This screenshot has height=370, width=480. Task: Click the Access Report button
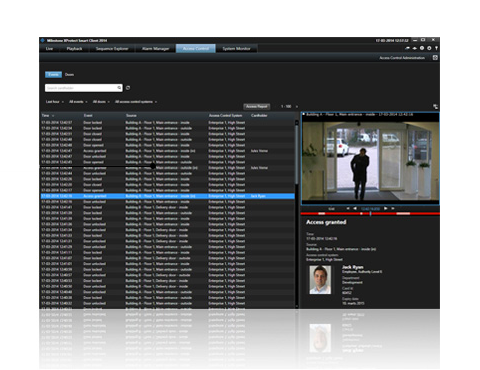click(x=256, y=106)
